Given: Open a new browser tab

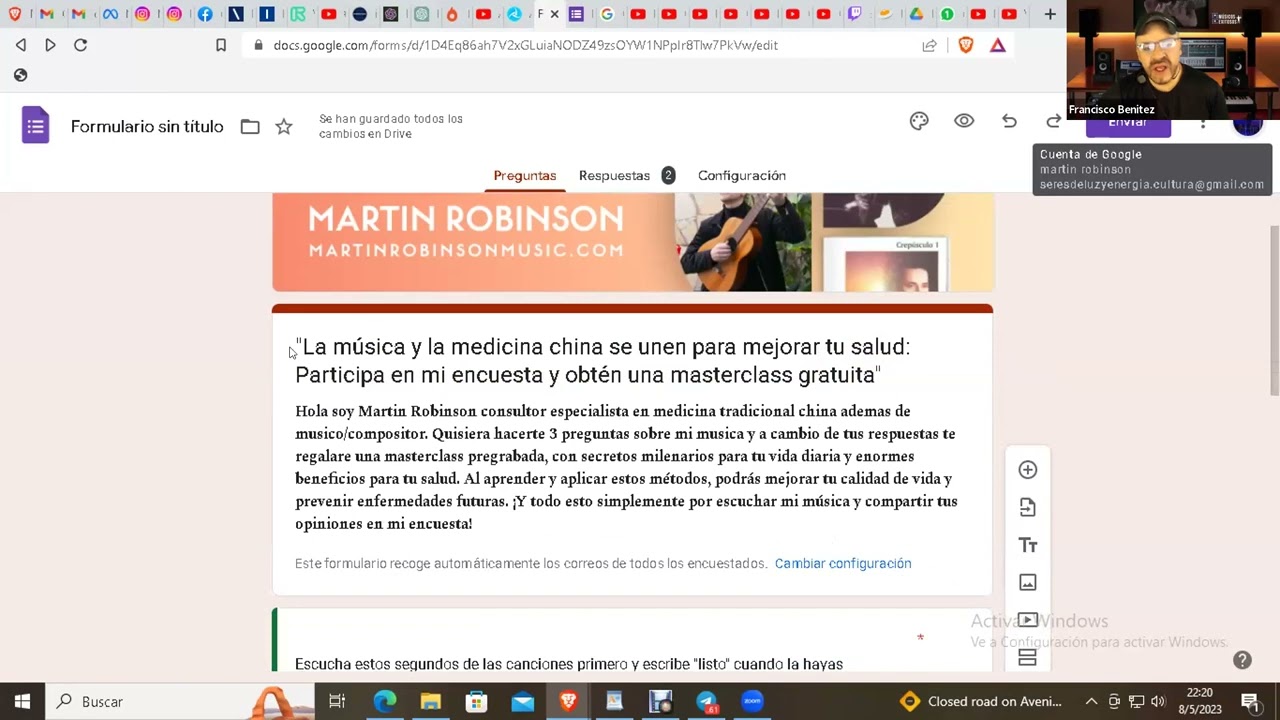Looking at the screenshot, I should pyautogui.click(x=1049, y=14).
